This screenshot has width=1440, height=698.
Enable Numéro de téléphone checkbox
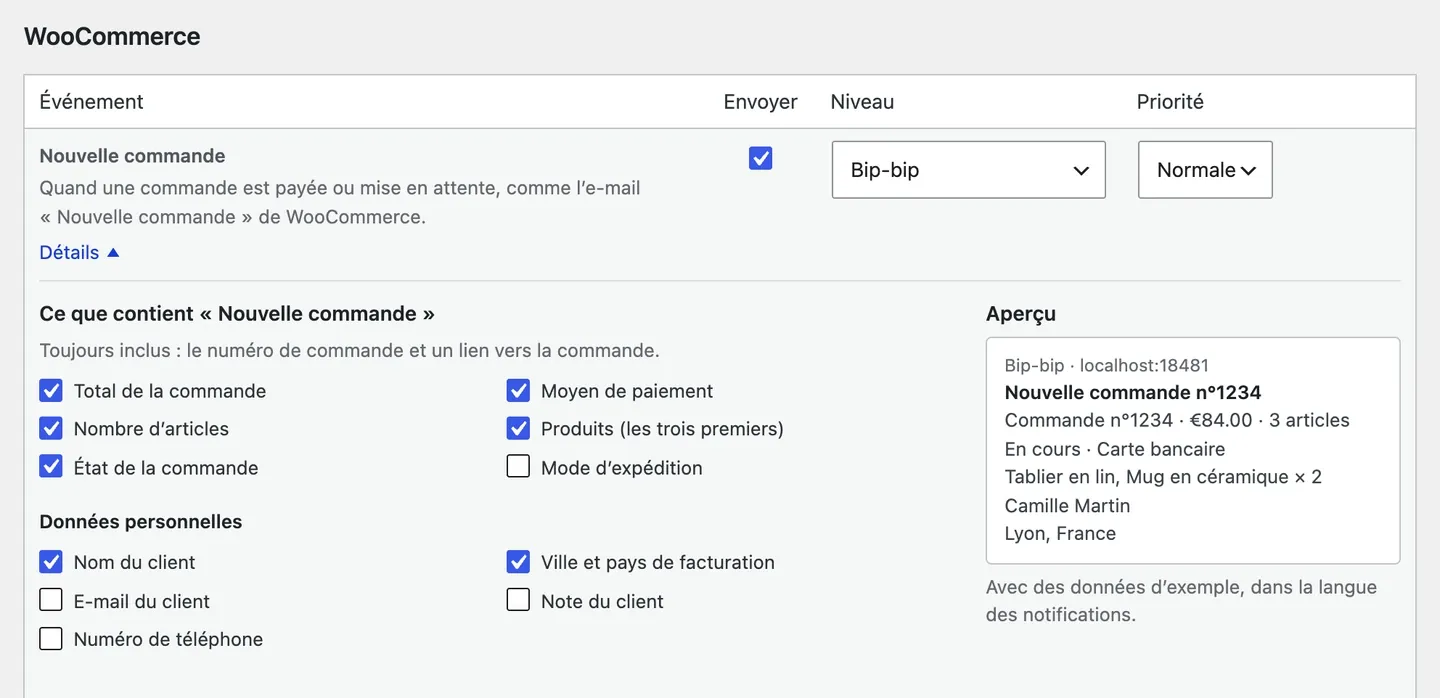tap(51, 638)
